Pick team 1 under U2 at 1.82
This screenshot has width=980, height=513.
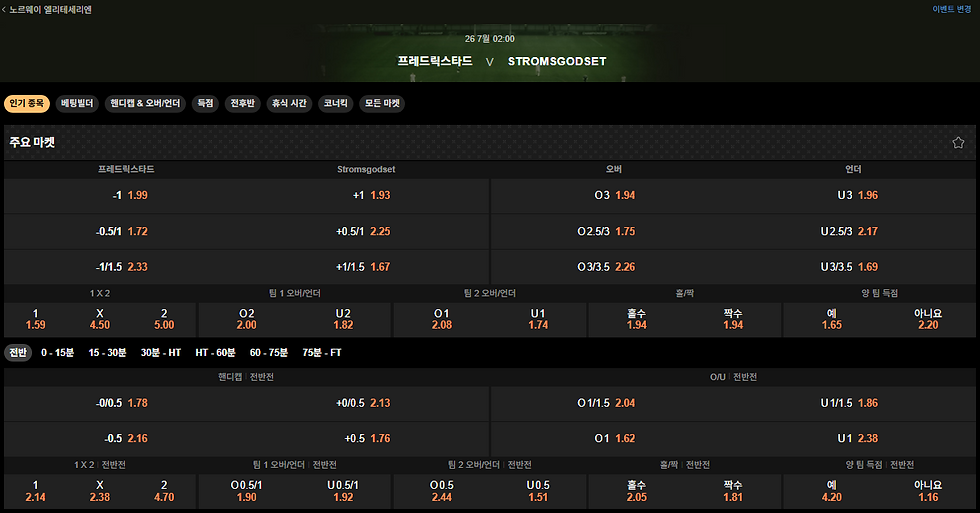tap(343, 319)
